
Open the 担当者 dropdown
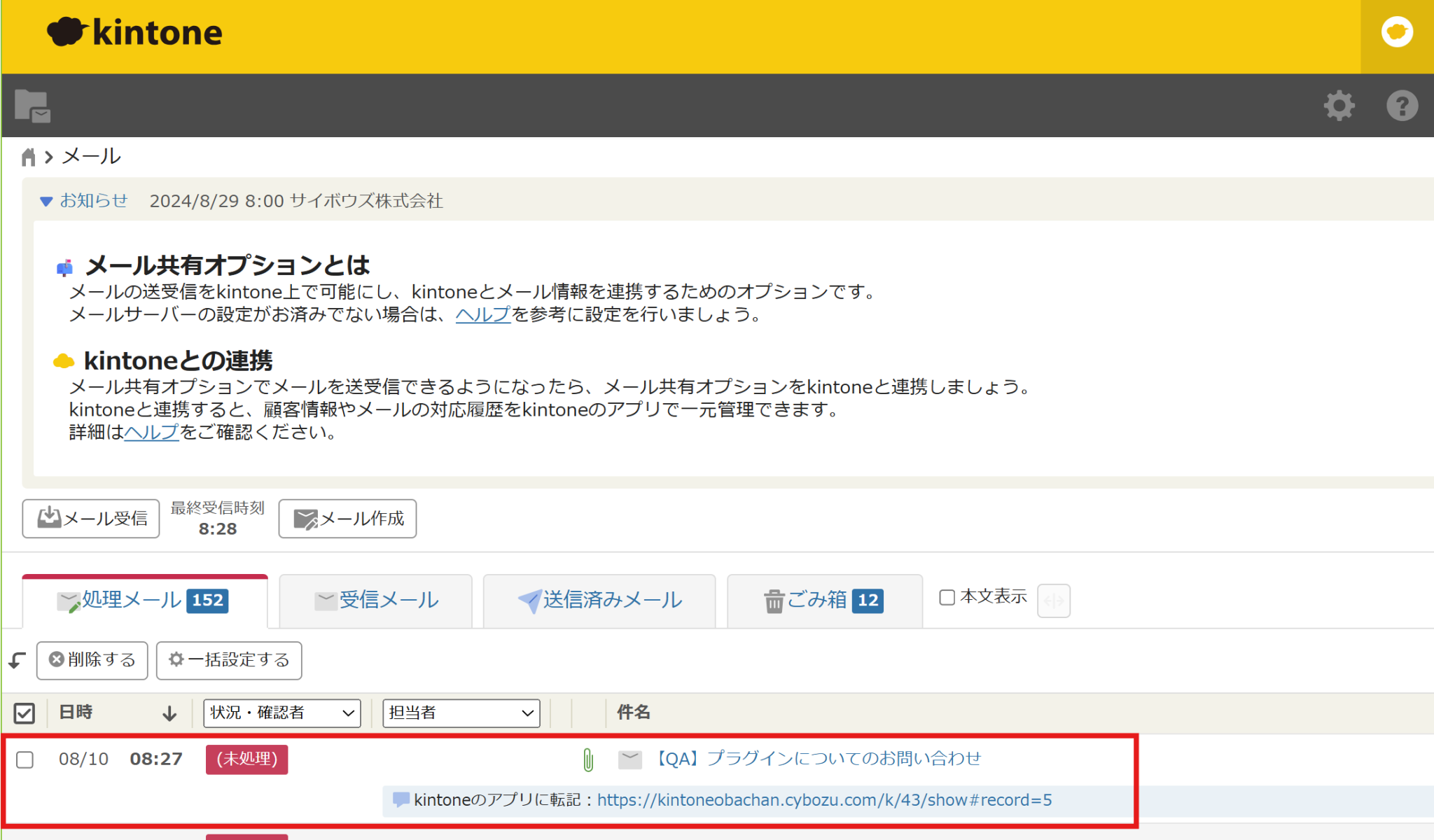click(461, 713)
